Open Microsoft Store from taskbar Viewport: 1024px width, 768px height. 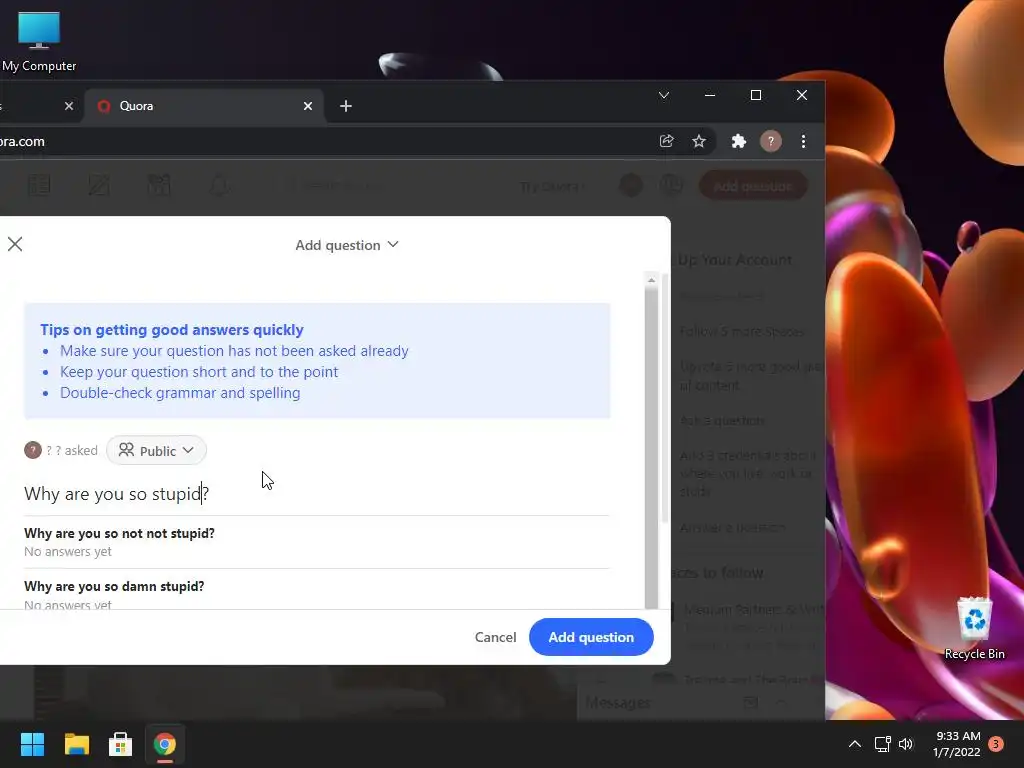(120, 744)
